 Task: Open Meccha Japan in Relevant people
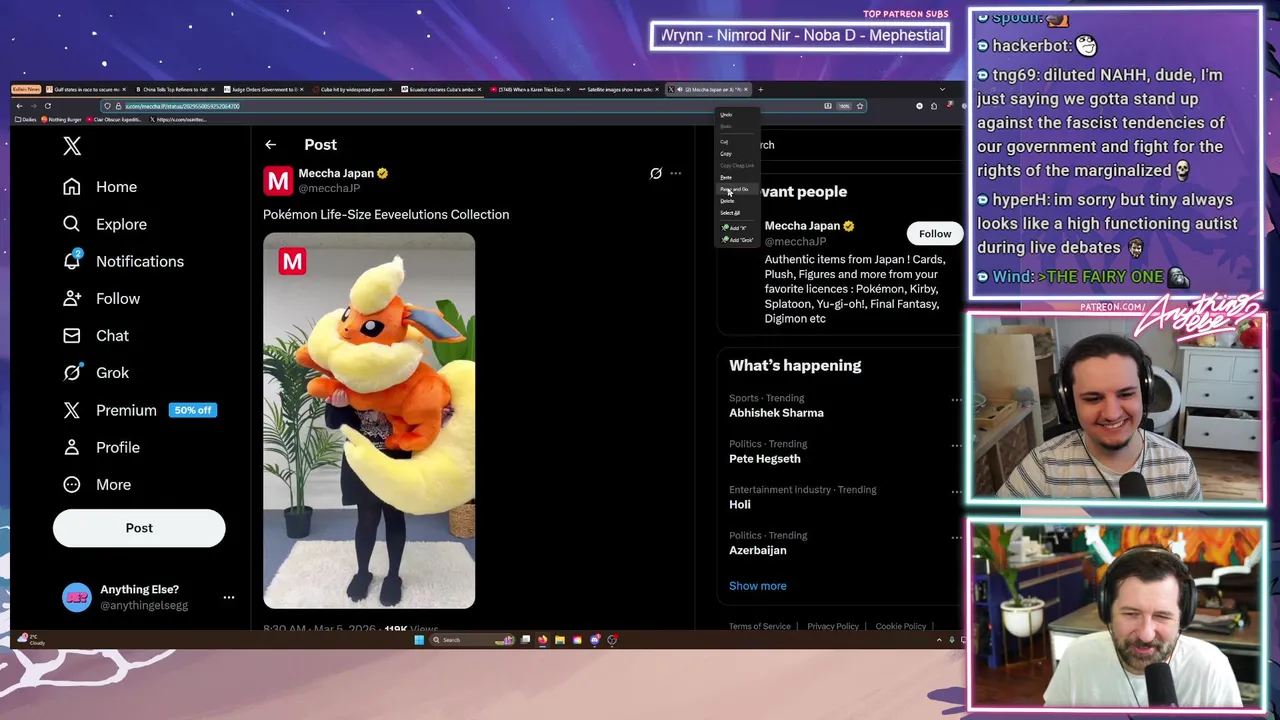(802, 226)
